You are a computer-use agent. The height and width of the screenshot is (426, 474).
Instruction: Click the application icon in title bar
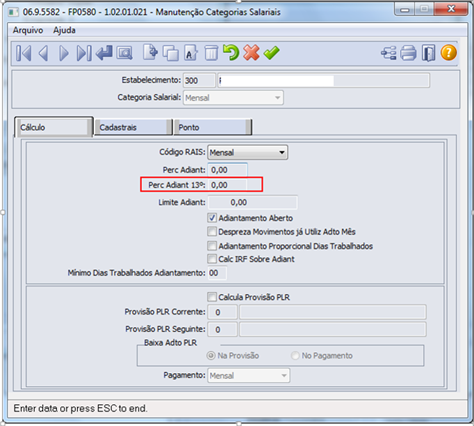click(13, 12)
